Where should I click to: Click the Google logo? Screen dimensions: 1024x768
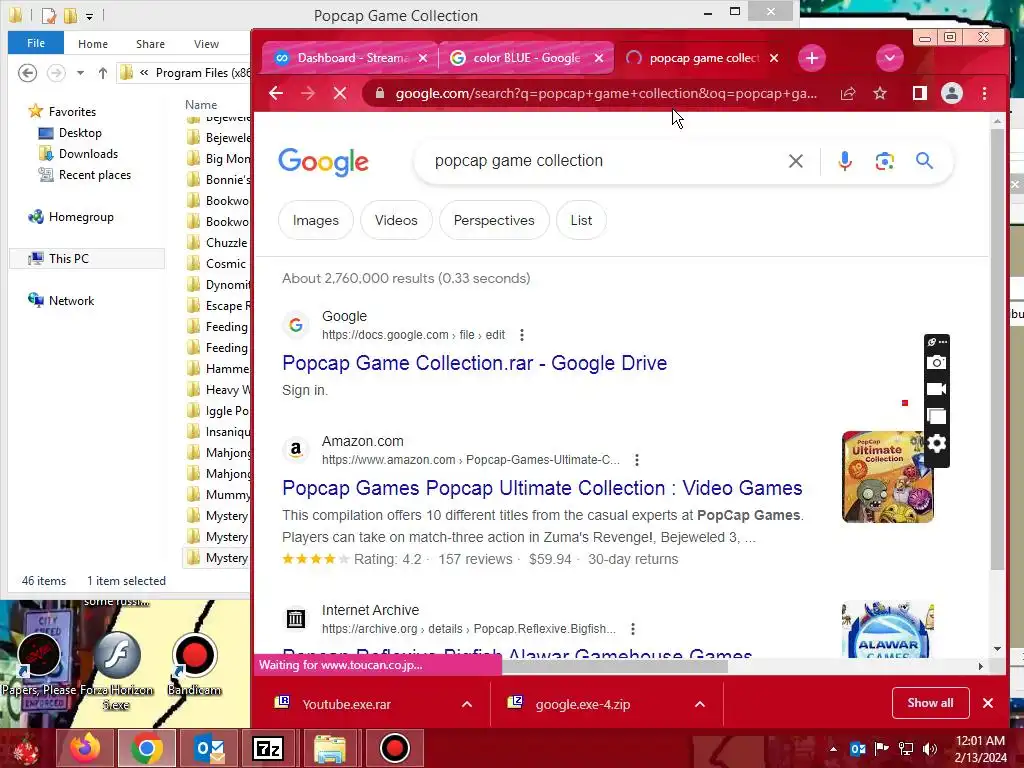[x=323, y=162]
